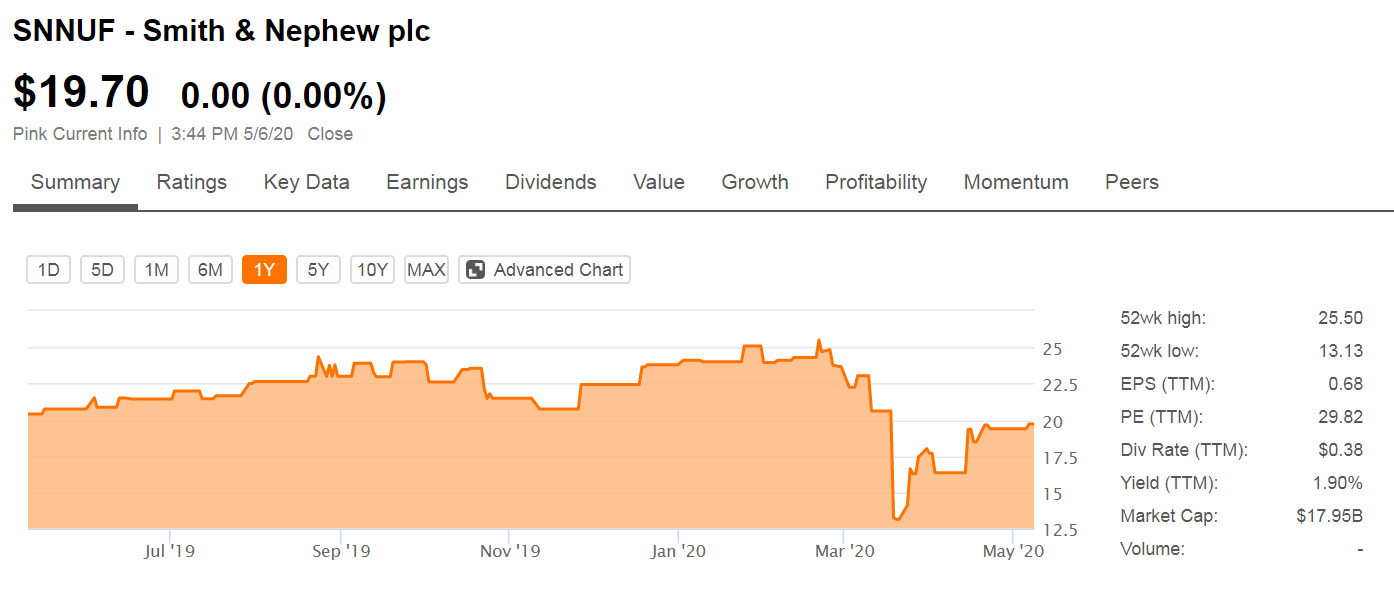Click the Pink Current Info label

tap(80, 134)
